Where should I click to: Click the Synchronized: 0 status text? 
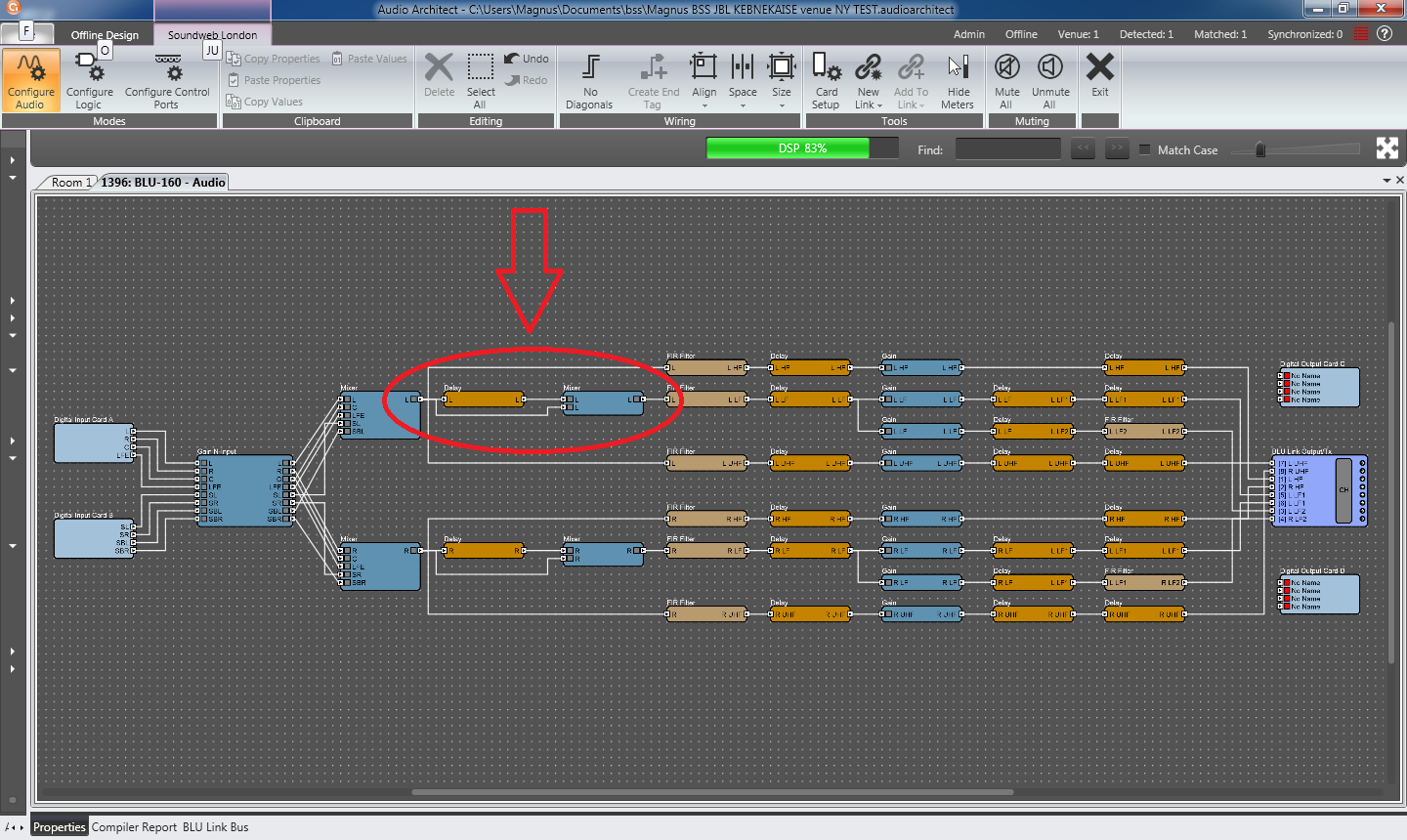tap(1304, 34)
